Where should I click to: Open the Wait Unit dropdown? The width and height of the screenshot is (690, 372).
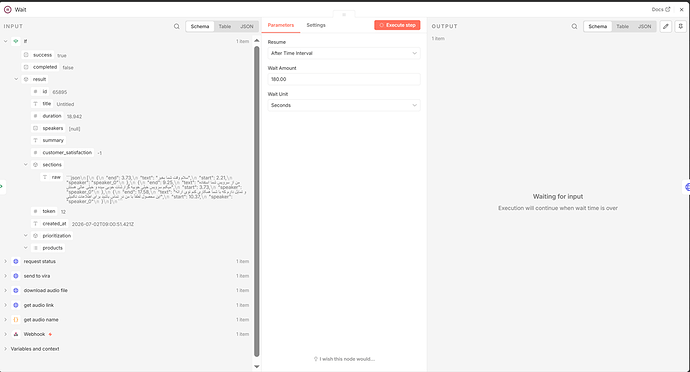click(x=344, y=105)
